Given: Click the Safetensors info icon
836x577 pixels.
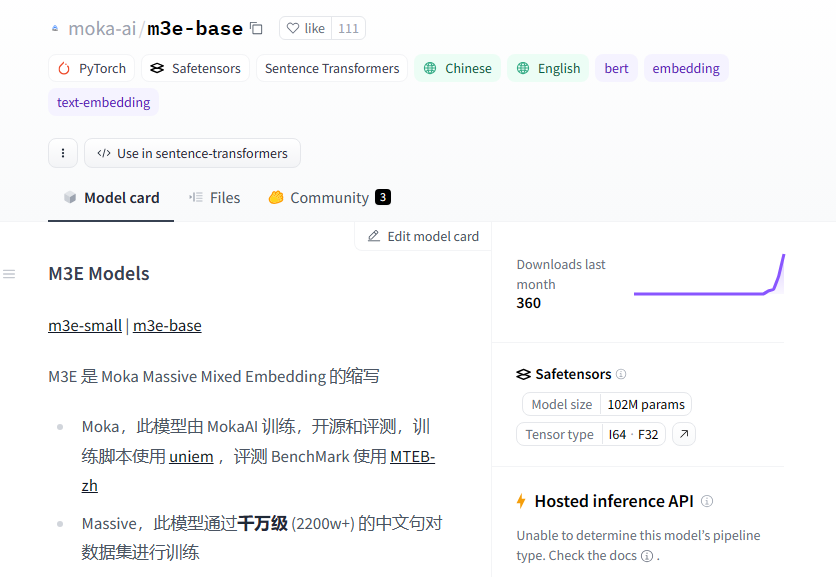Looking at the screenshot, I should [x=621, y=374].
